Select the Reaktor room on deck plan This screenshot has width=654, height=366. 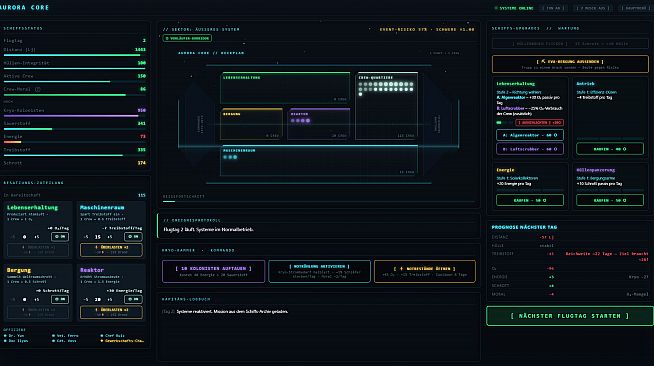(319, 124)
